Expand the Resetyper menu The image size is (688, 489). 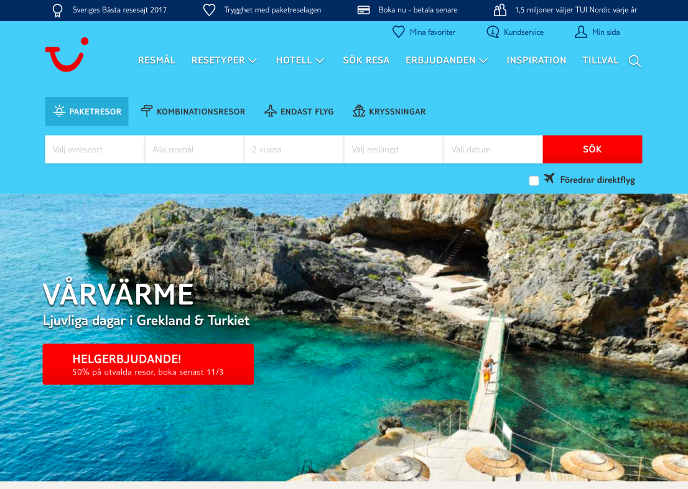[x=224, y=60]
